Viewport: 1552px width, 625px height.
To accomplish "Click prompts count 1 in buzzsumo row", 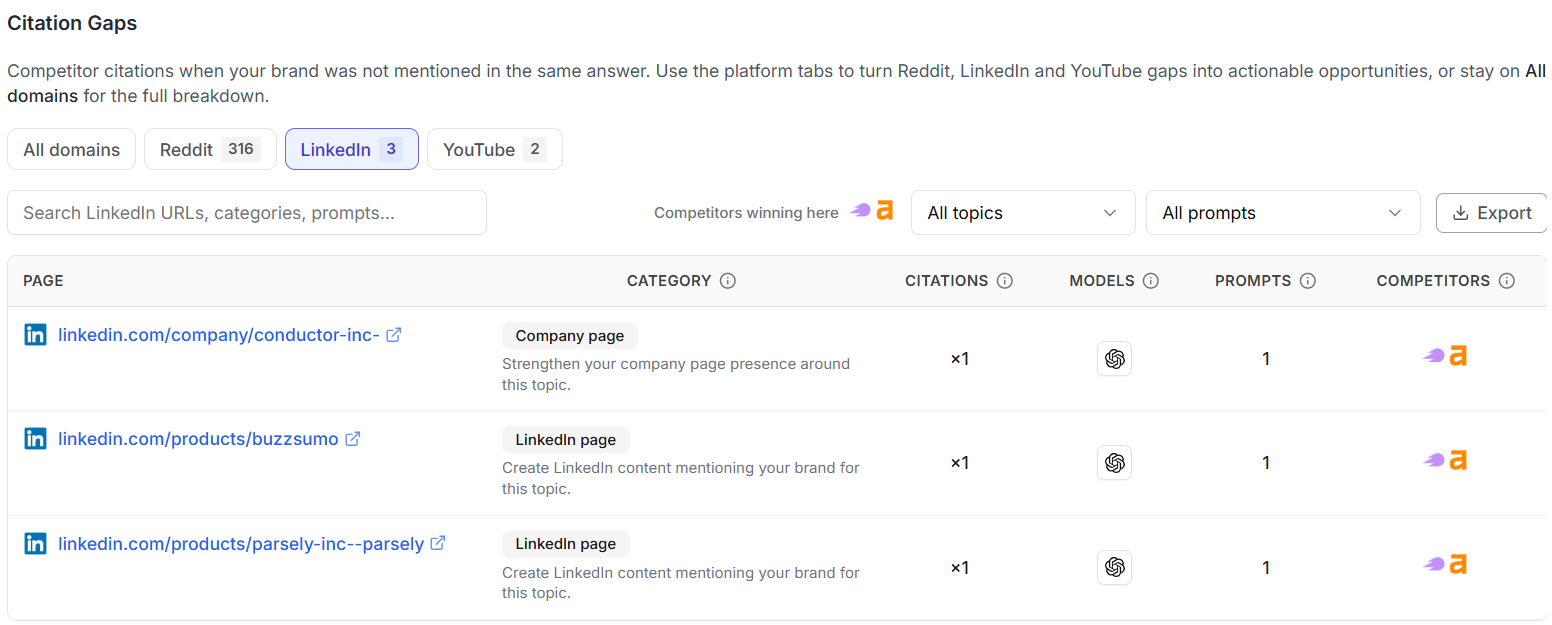I will [x=1266, y=463].
